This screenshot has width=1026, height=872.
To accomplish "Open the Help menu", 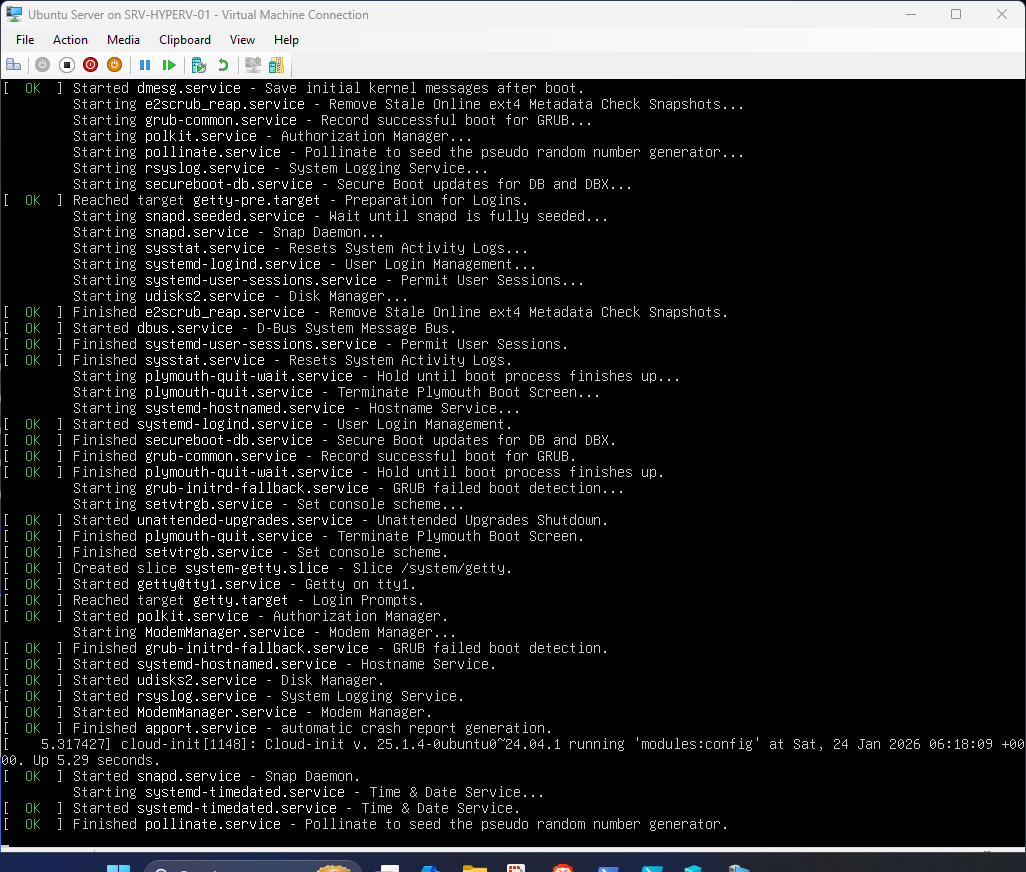I will pos(286,39).
